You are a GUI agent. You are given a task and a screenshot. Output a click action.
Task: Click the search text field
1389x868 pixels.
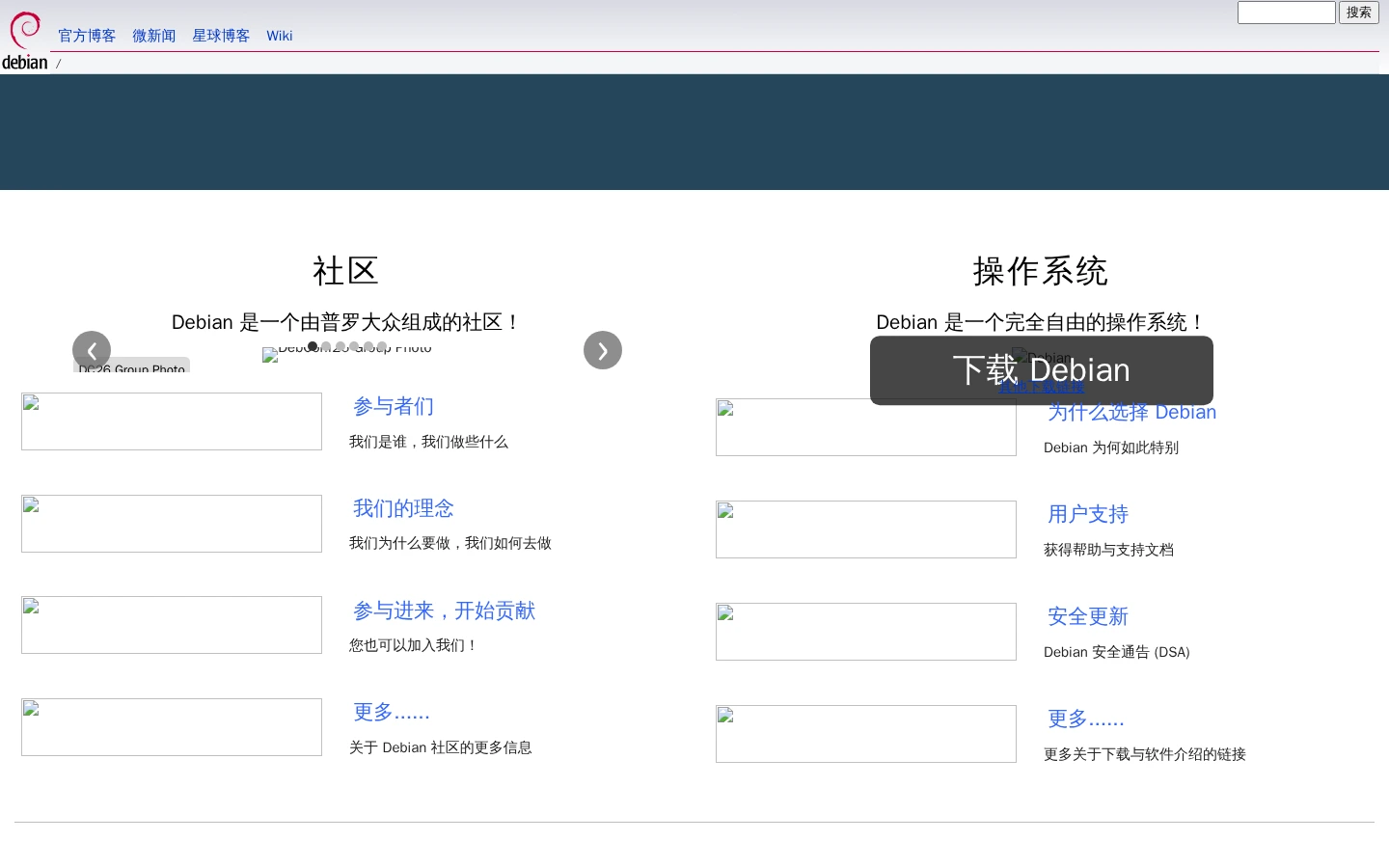(1287, 13)
